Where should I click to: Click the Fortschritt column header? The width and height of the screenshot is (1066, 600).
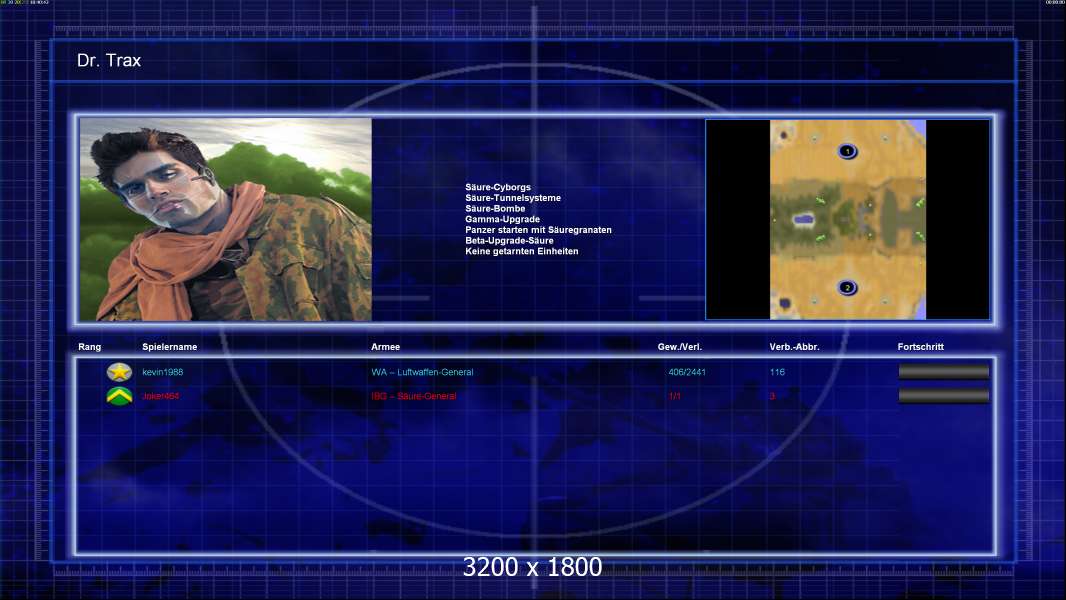point(921,347)
